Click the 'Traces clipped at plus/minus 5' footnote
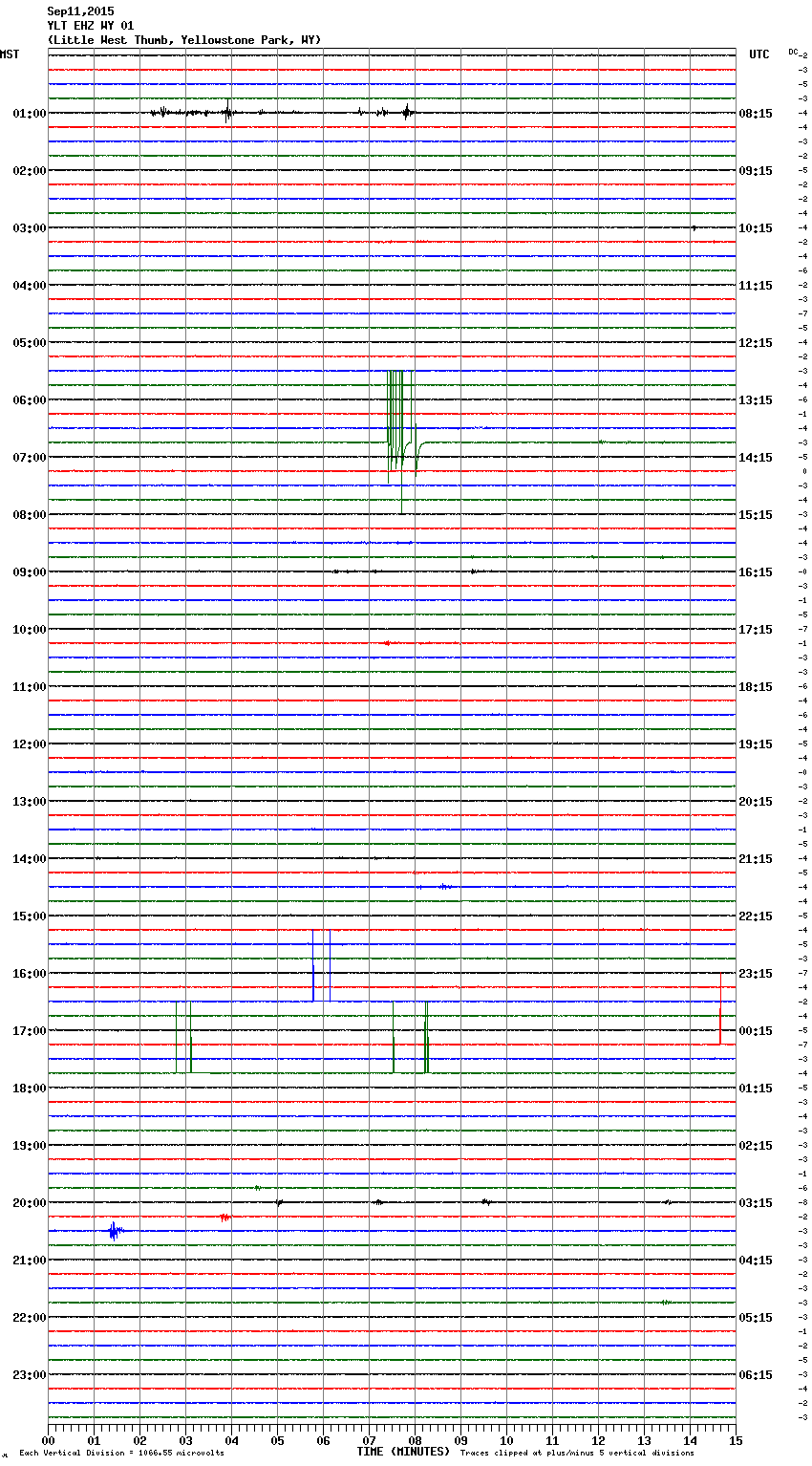This screenshot has height=1466, width=812. [577, 1454]
